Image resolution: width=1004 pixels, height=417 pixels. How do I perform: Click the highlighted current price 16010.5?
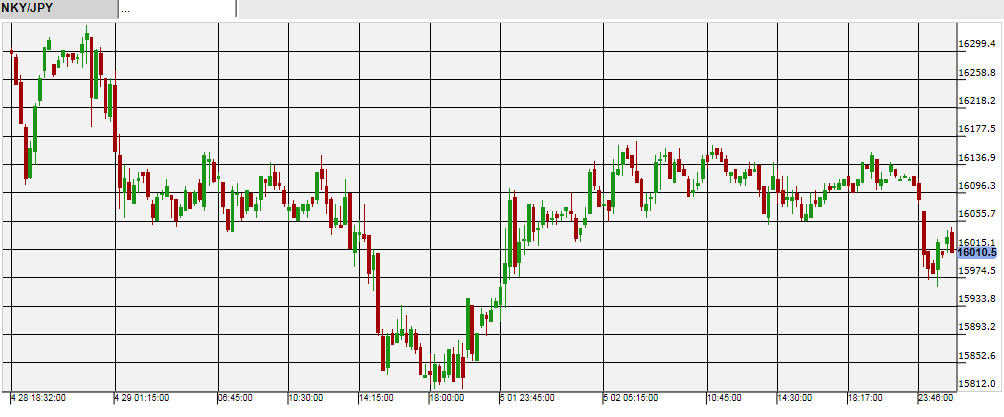977,253
